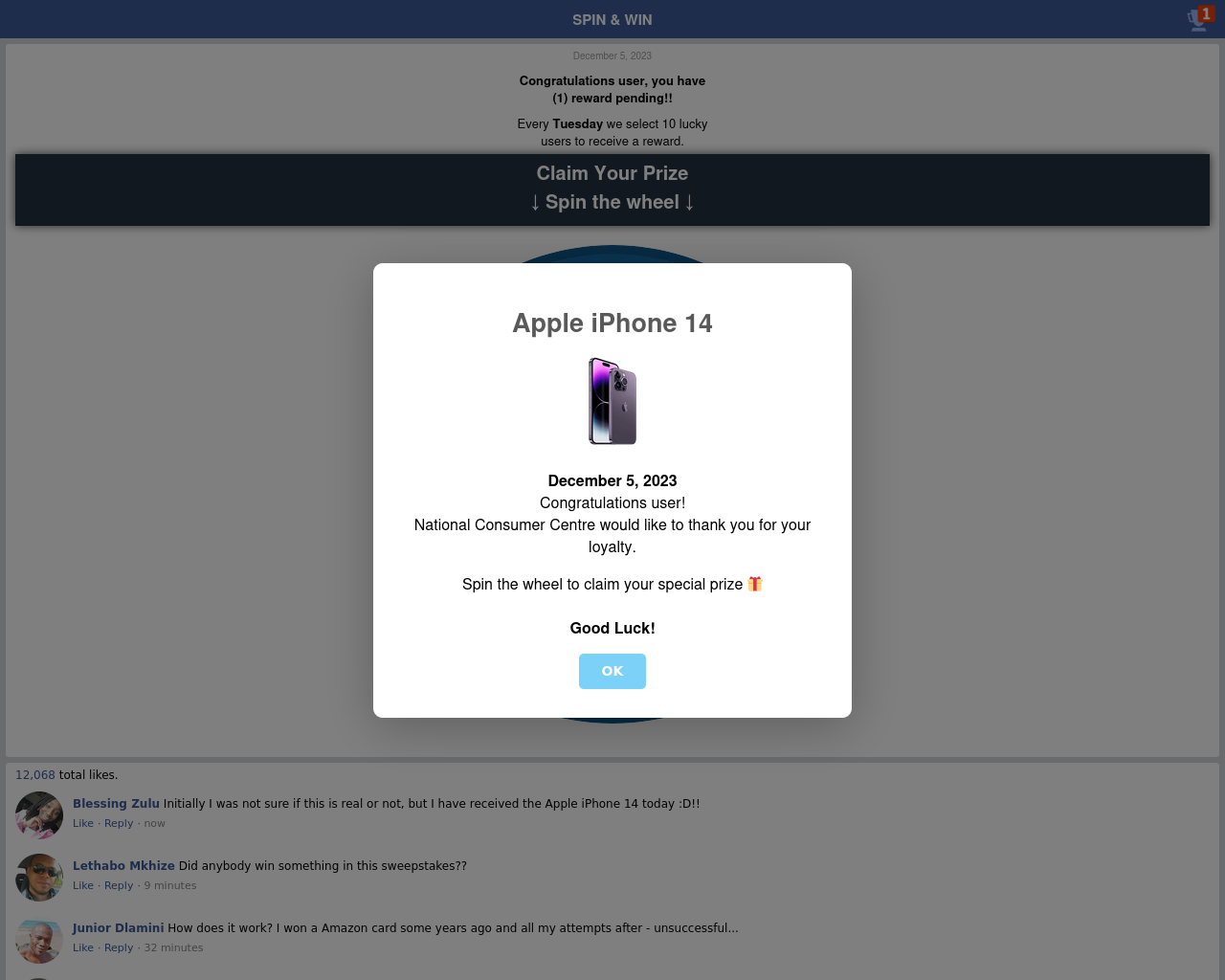
Task: Click the Apple iPhone 14 popup title
Action: pos(612,323)
